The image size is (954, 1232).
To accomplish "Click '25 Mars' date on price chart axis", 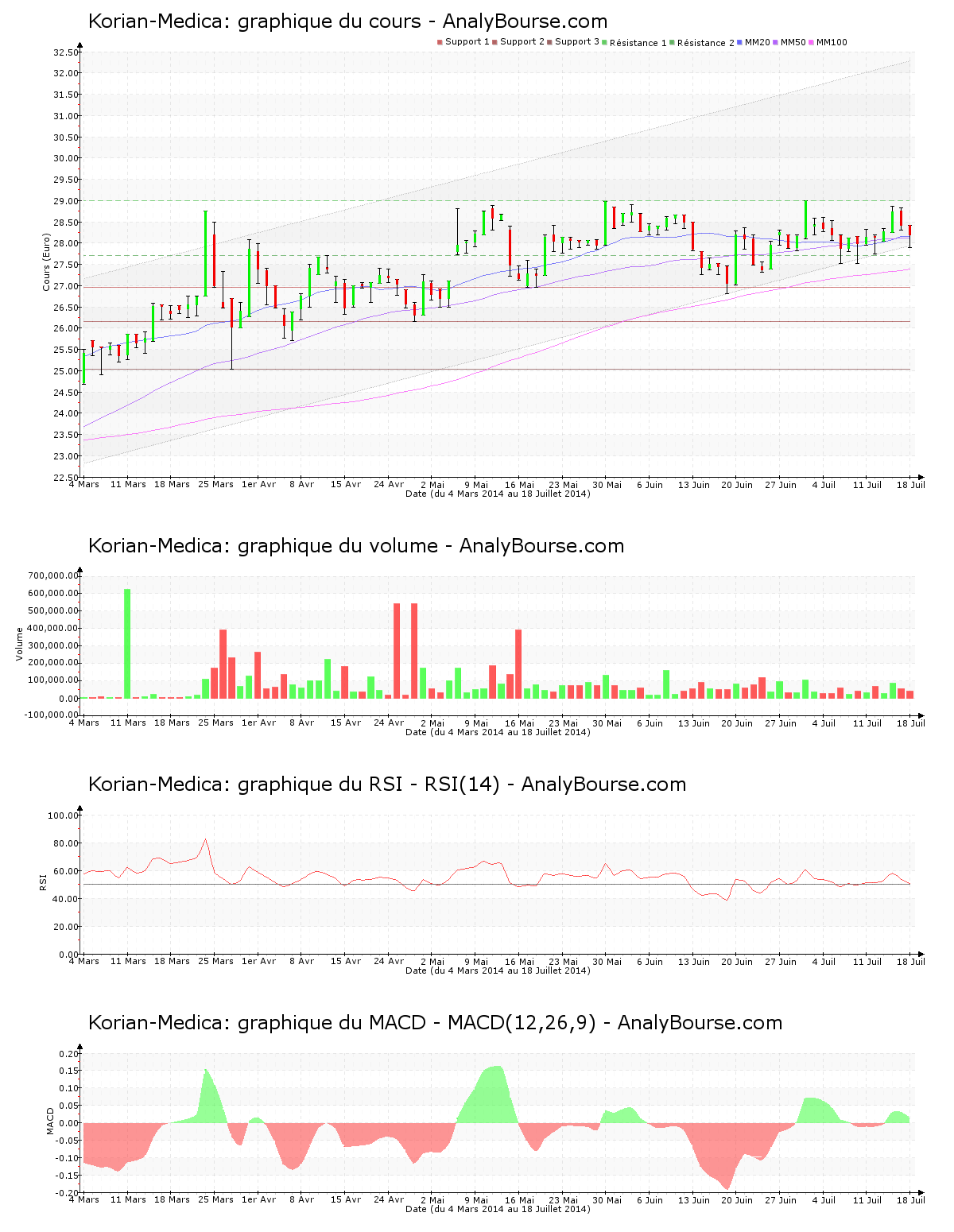I will point(215,484).
